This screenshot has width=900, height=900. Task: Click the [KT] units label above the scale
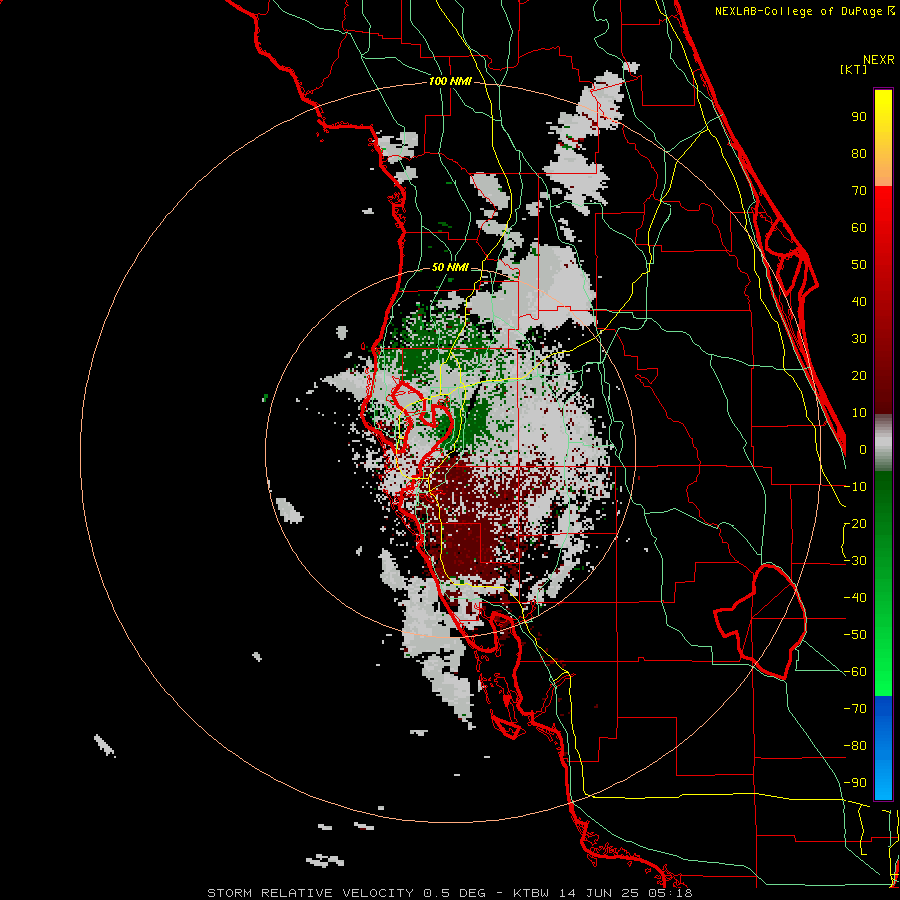[854, 69]
